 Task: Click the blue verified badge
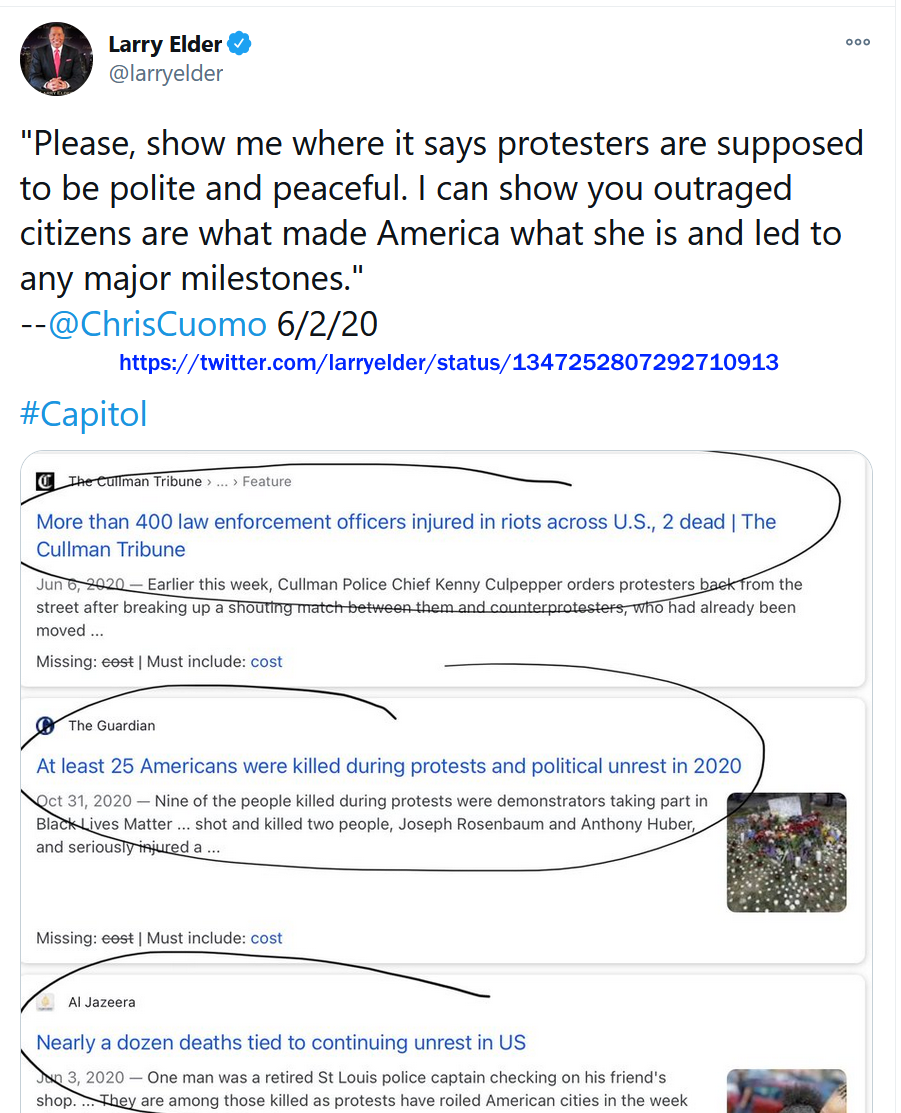(240, 44)
